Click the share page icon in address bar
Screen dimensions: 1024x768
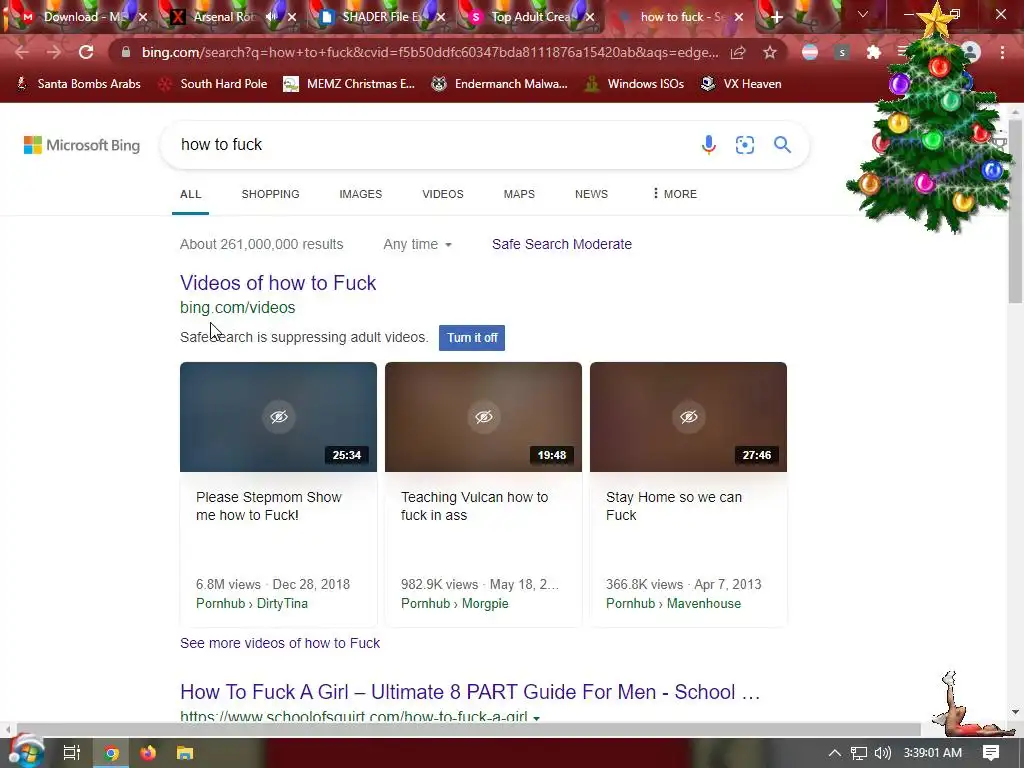point(738,52)
